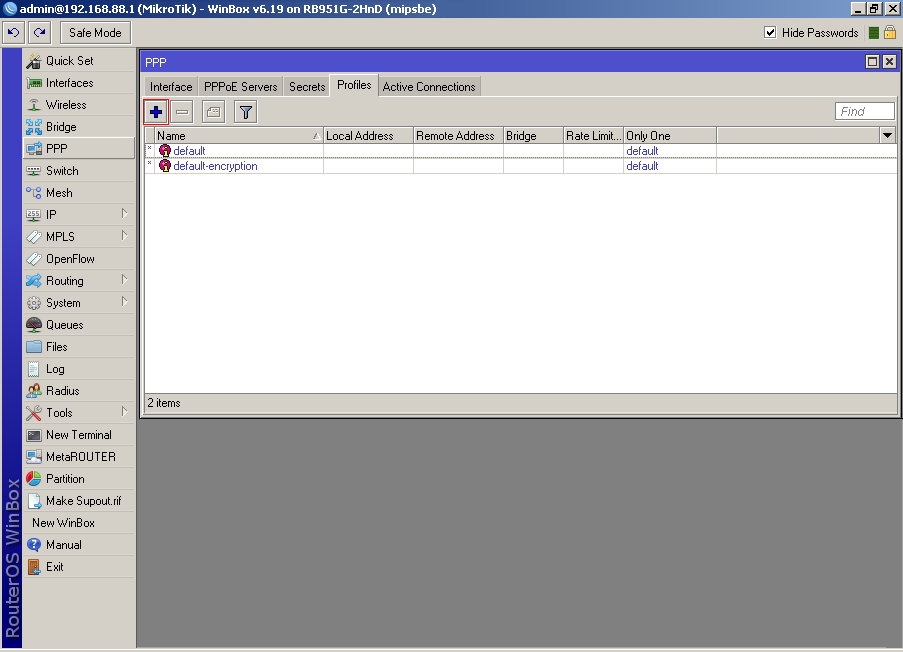903x652 pixels.
Task: Expand the MPLS submenu arrow
Action: pos(124,236)
